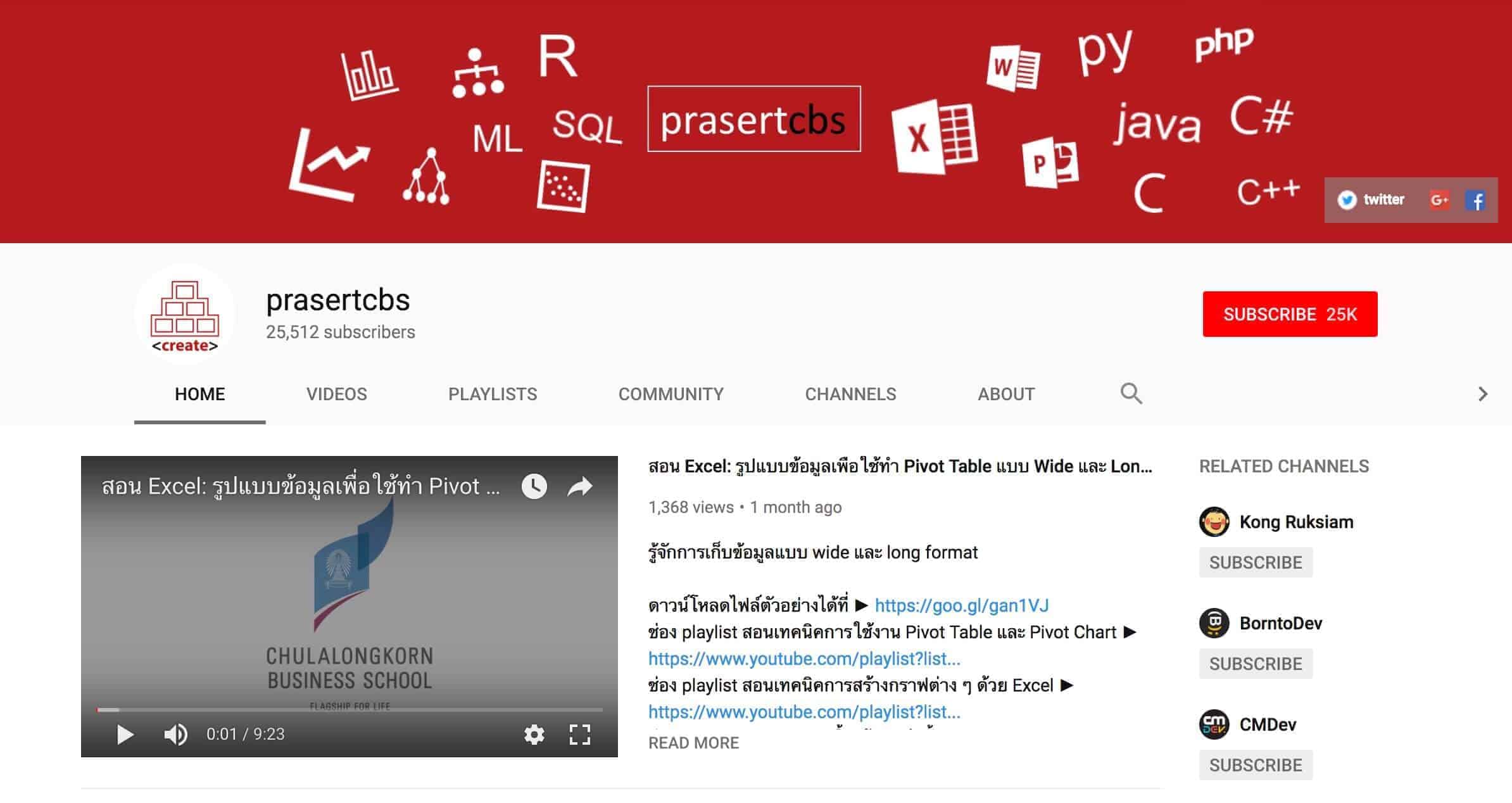Subscribe to BorntoDev channel
The image size is (1512, 803).
click(1256, 663)
